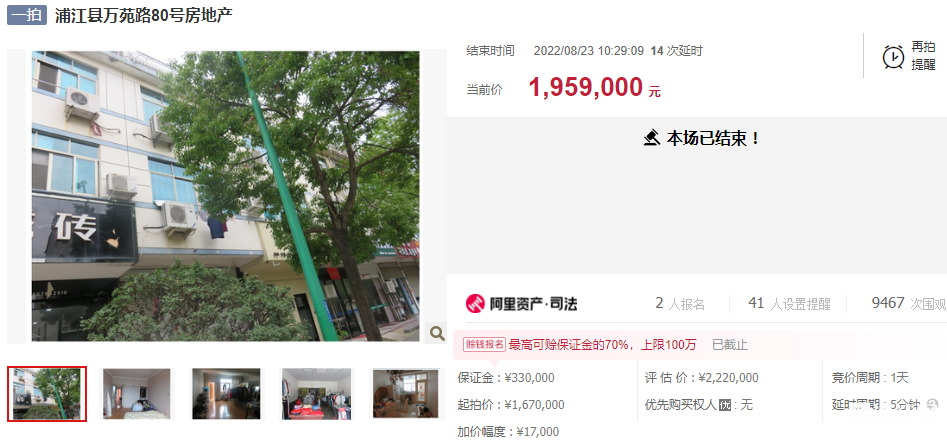Click the 一拍 auction round badge
This screenshot has width=947, height=442.
tap(27, 15)
